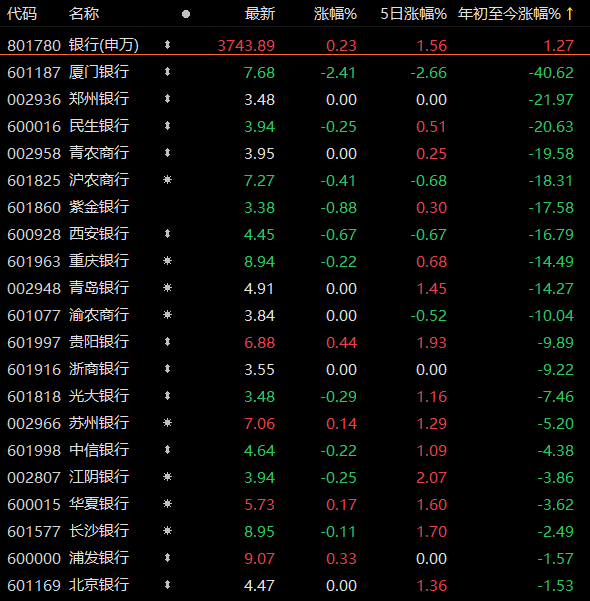Screen dimensions: 590x601
Task: Sort by 最新 price column header
Action: pyautogui.click(x=260, y=14)
